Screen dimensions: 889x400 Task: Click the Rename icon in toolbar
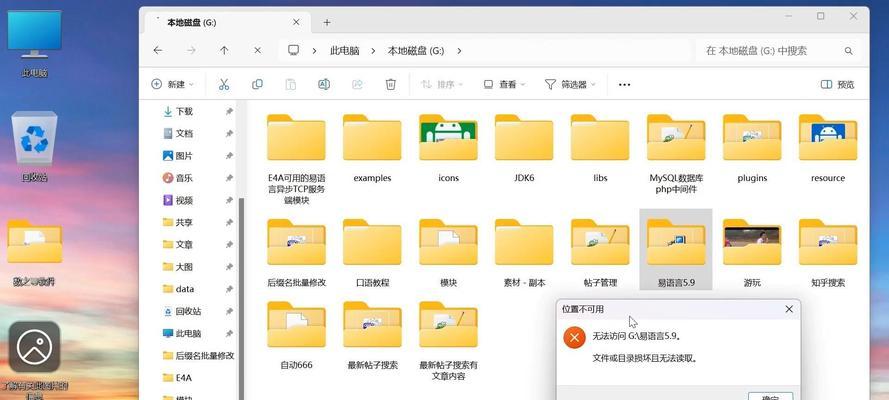324,84
